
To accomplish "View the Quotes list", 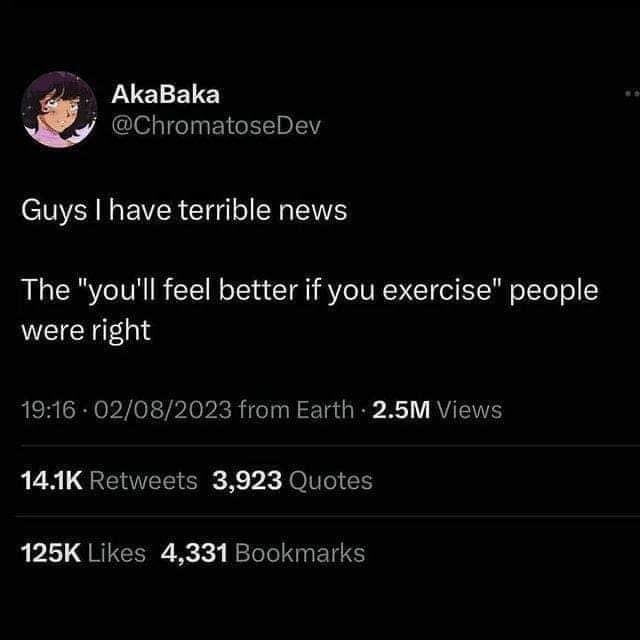I will coord(331,480).
